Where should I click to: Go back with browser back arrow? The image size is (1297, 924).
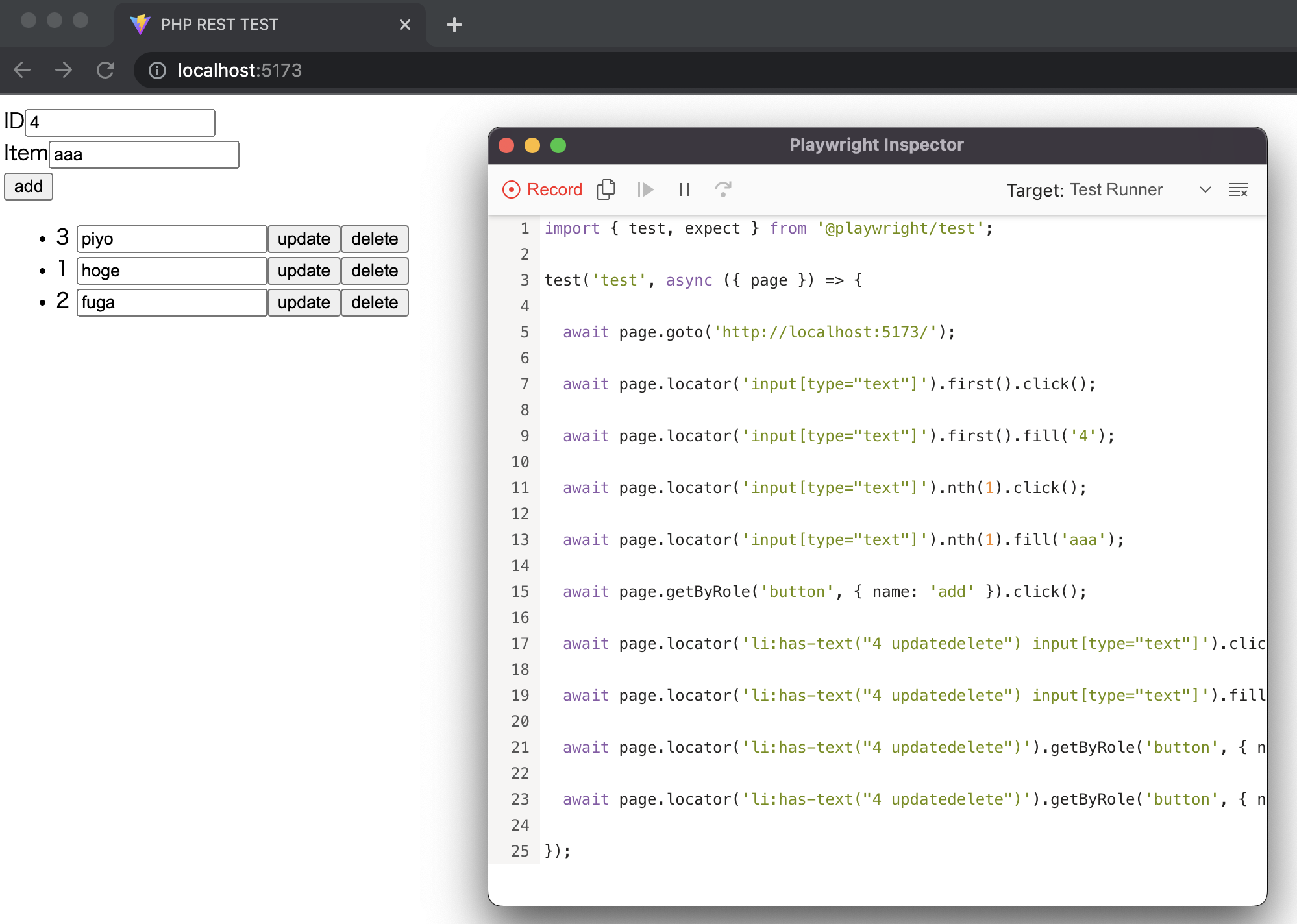pyautogui.click(x=22, y=70)
